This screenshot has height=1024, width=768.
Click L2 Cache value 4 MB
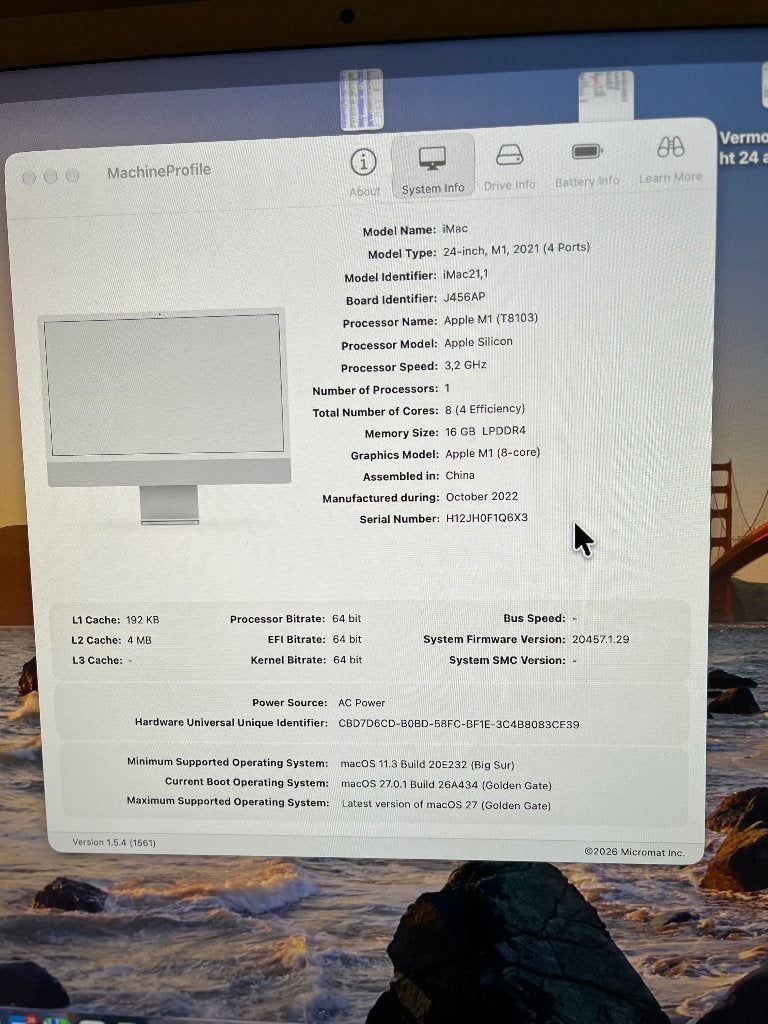coord(139,640)
